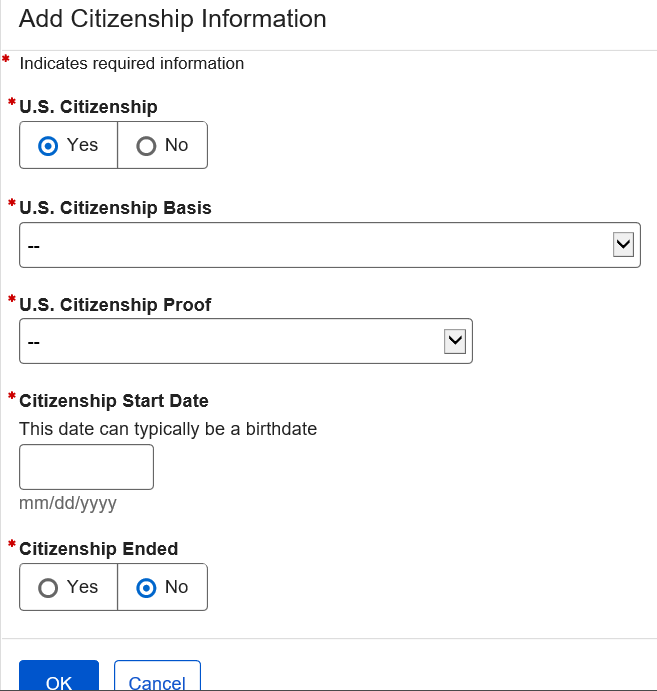
Task: Click the "Indicates required information" note
Action: [x=132, y=64]
